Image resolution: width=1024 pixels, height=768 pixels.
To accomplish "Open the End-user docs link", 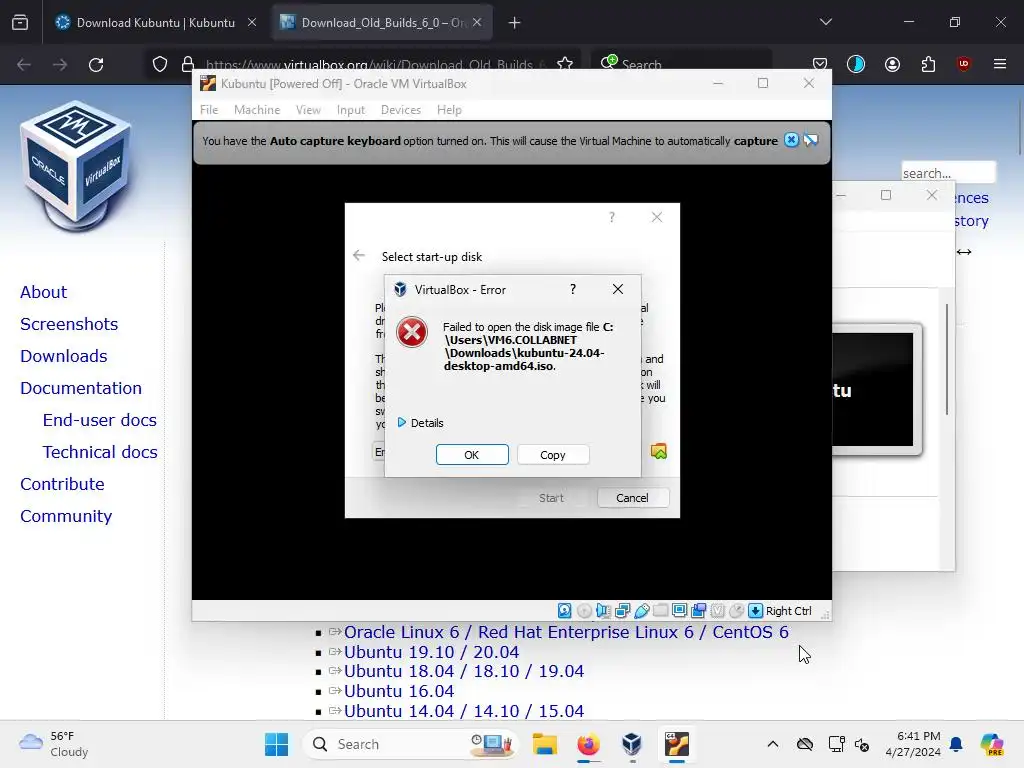I will coord(99,420).
